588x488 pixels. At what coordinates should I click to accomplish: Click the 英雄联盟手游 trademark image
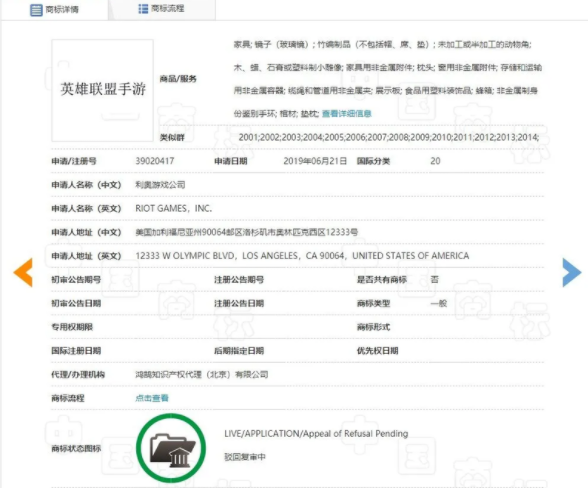click(102, 90)
